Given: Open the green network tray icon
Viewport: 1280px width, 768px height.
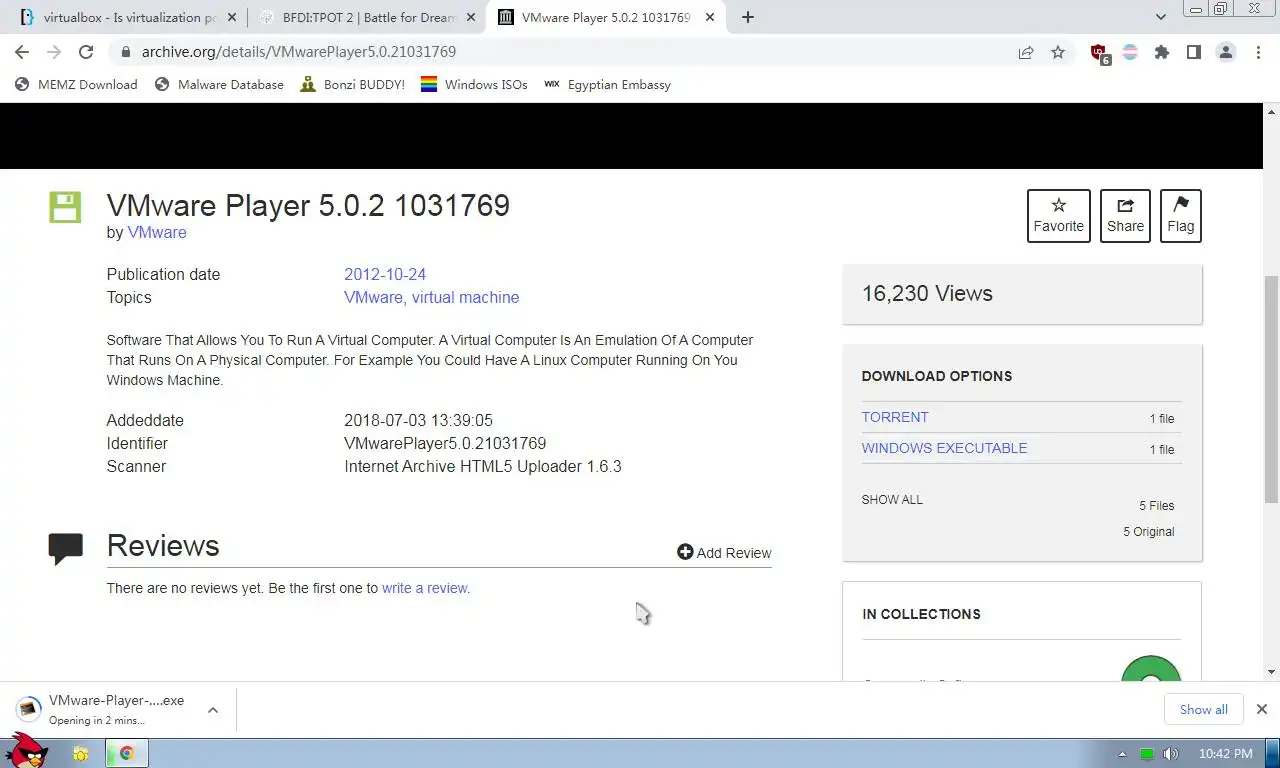Looking at the screenshot, I should pos(1147,754).
